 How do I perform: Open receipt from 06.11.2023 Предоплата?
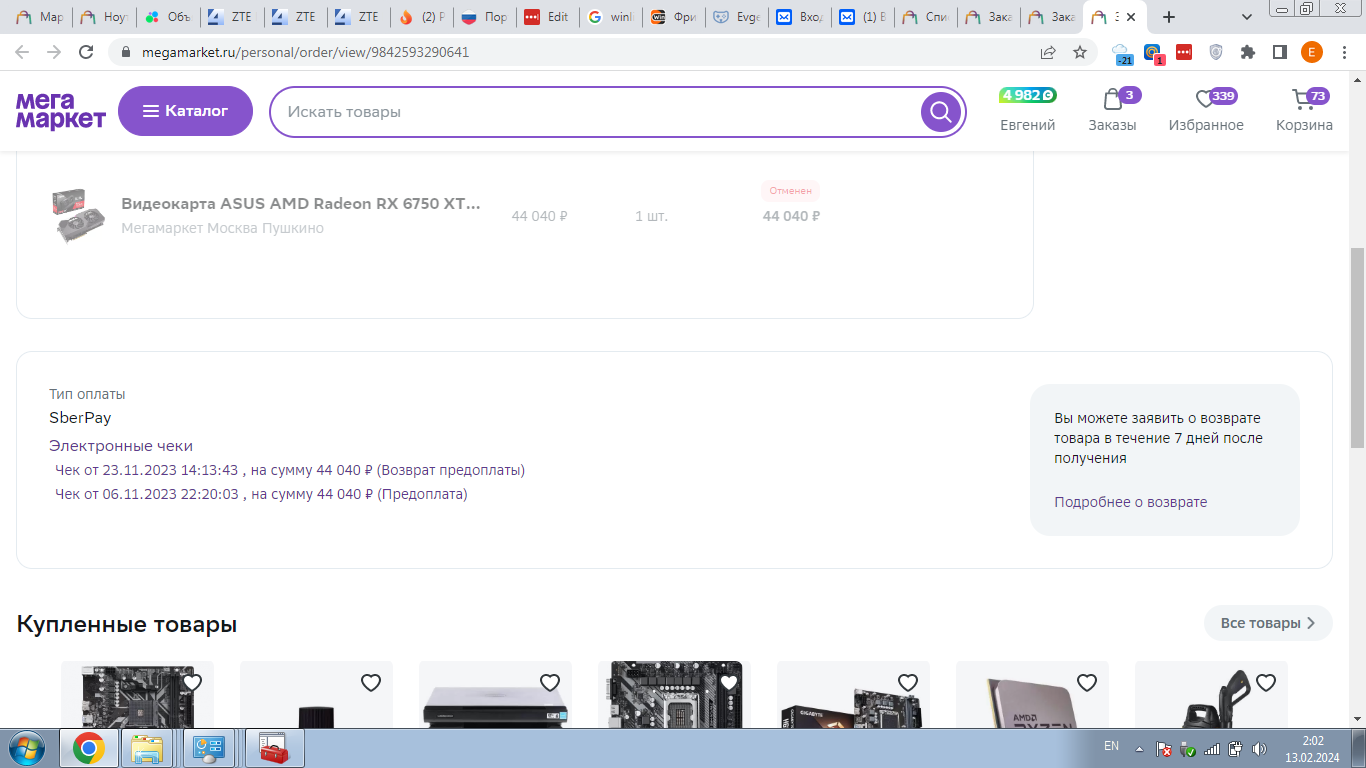[261, 494]
